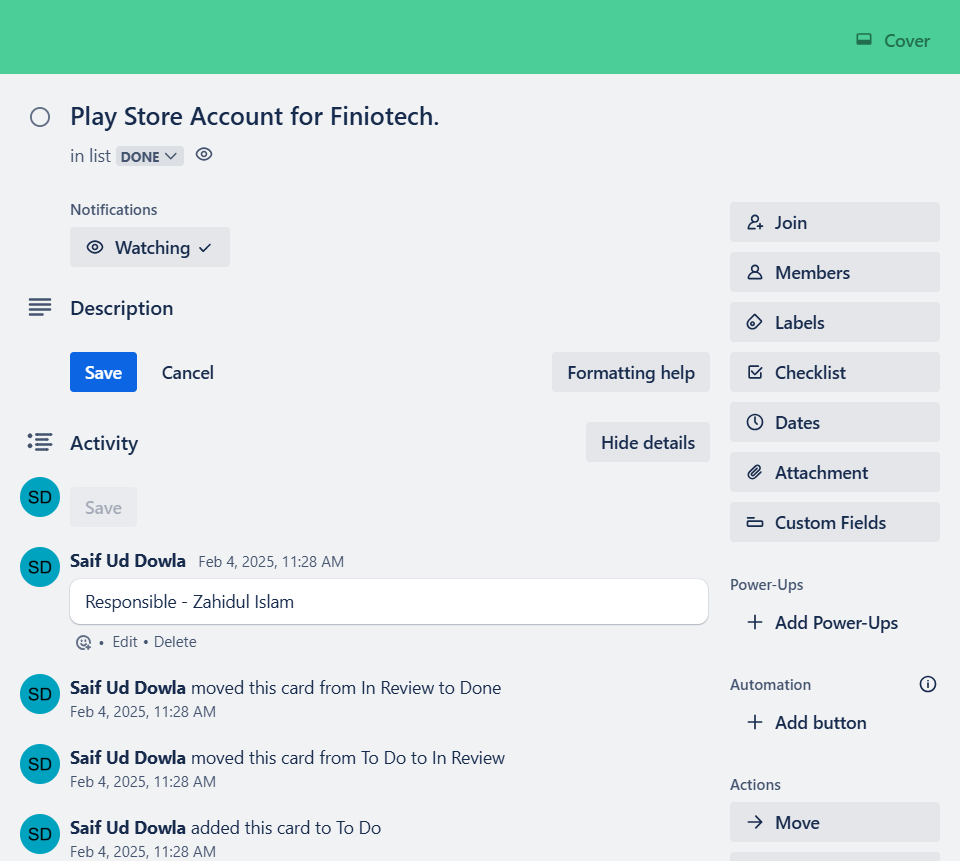
Task: Click comment timestamp next to Saif Ud Dowla name
Action: coord(271,562)
